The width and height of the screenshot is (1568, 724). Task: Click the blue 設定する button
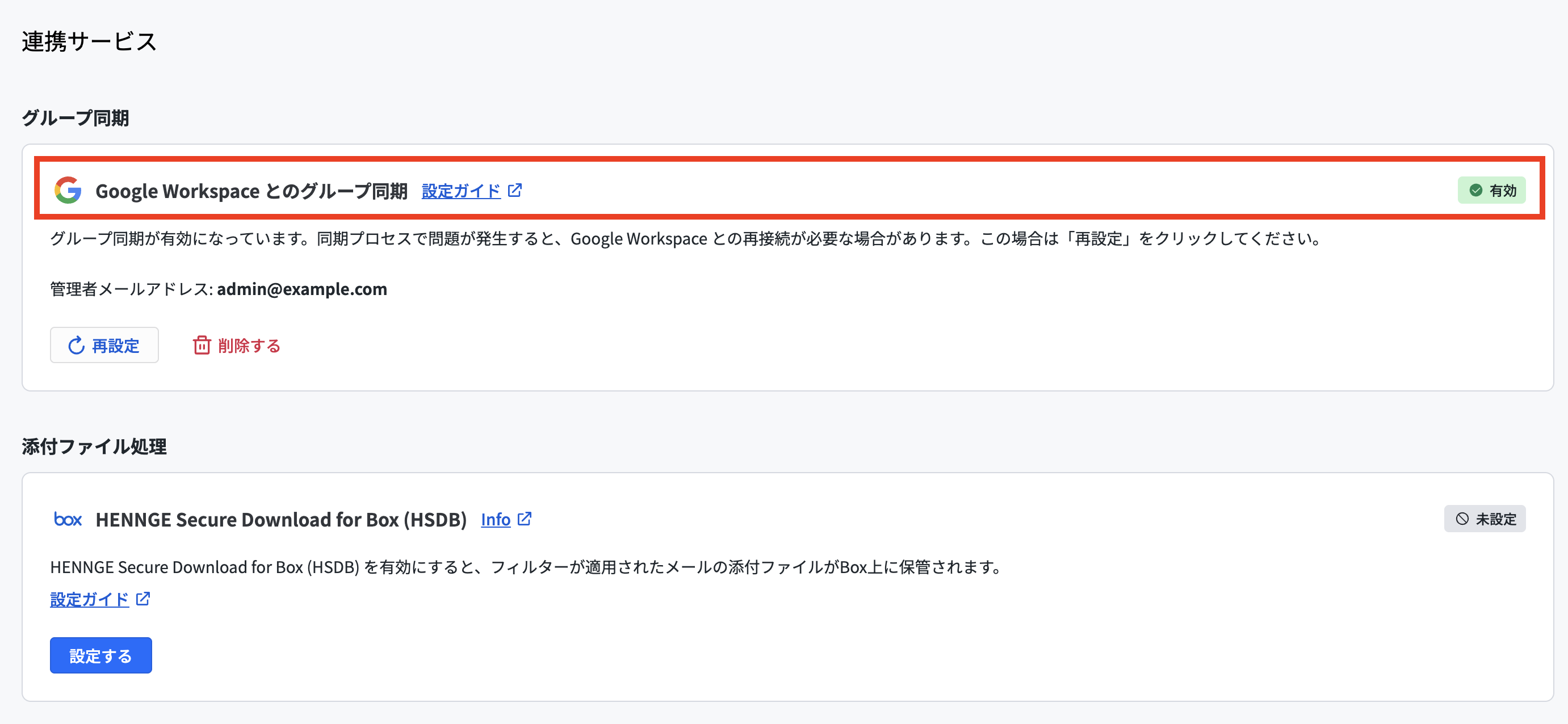tap(101, 655)
